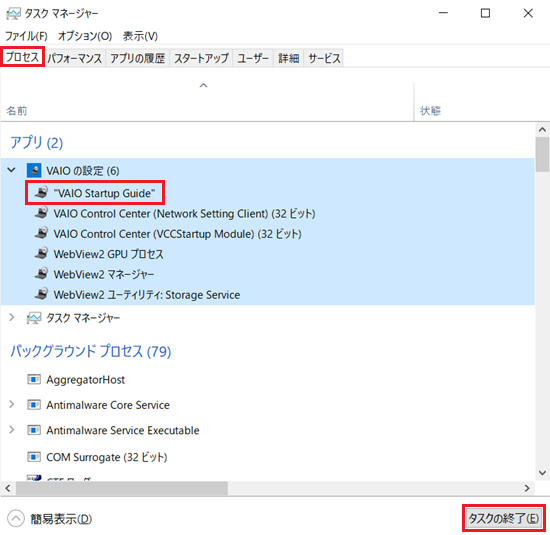Click the Network Setting Client row icon
This screenshot has width=550, height=535.
point(41,213)
